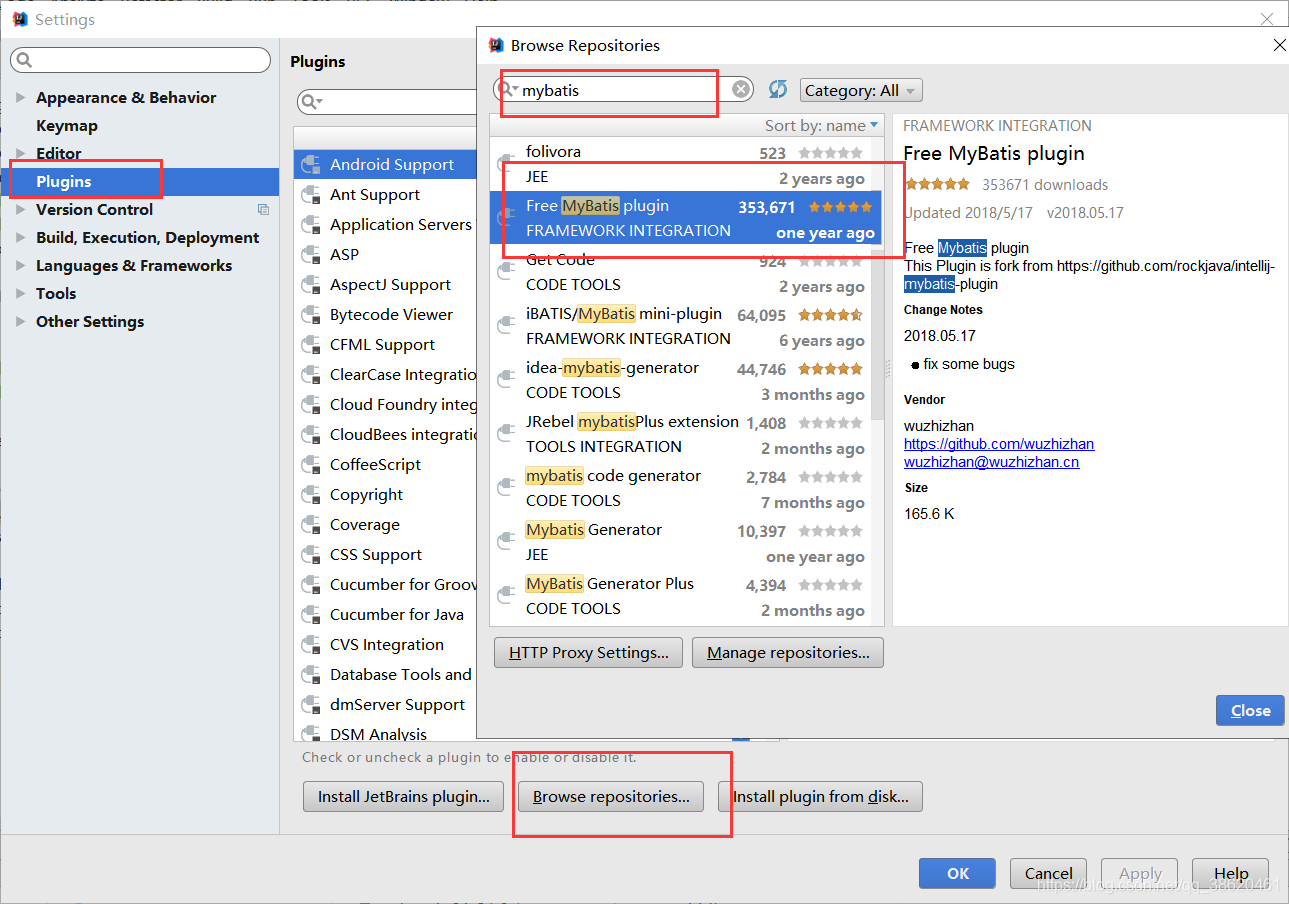1289x904 pixels.
Task: Click the CVS Integration plugin icon
Action: 311,645
